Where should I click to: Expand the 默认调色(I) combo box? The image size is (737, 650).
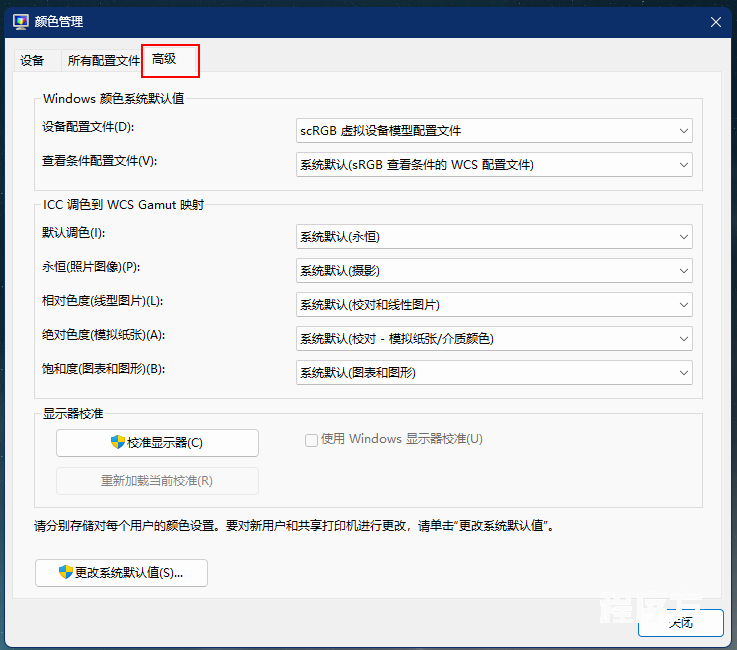coord(494,236)
